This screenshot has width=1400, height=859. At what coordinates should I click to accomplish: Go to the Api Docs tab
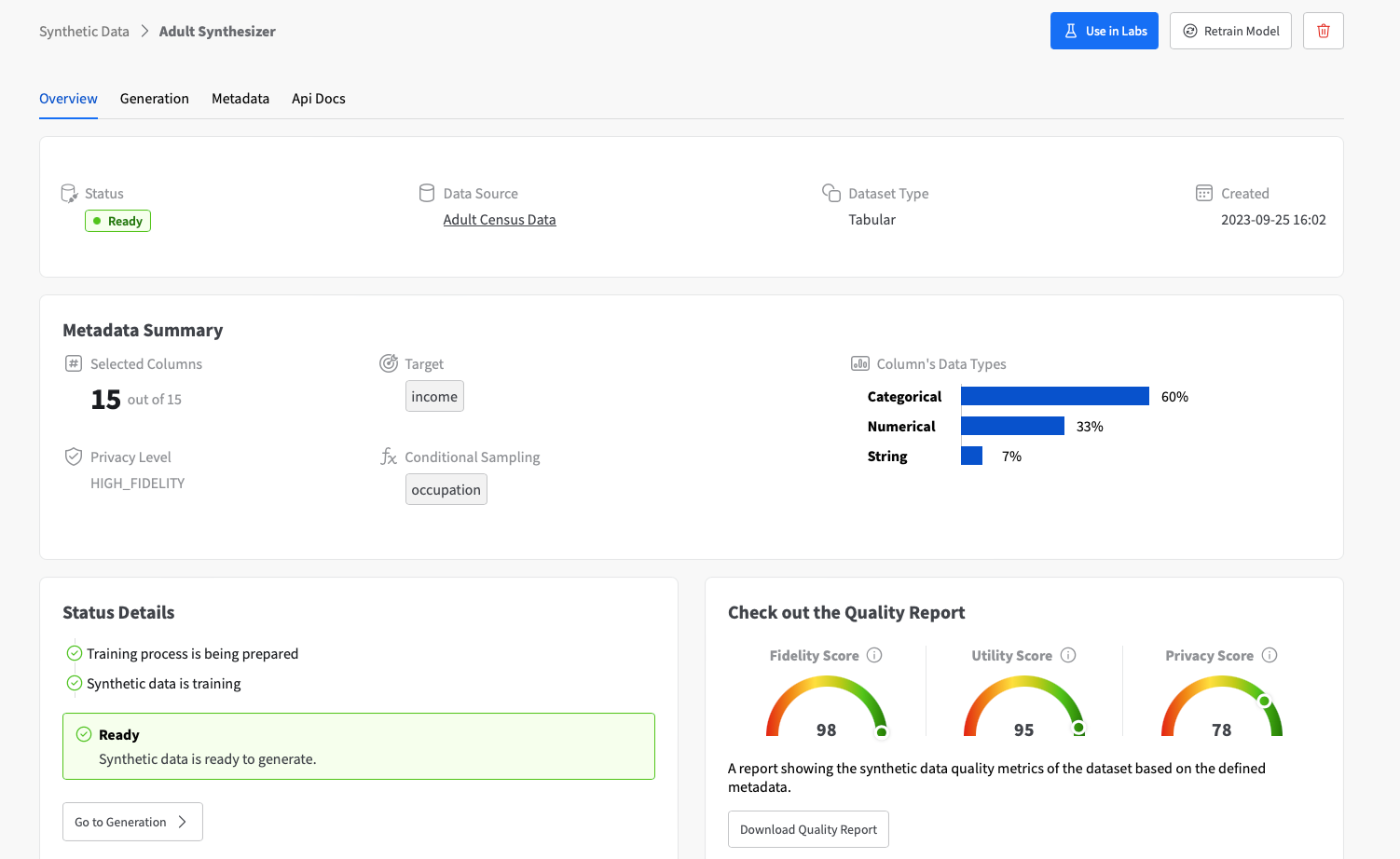coord(319,99)
